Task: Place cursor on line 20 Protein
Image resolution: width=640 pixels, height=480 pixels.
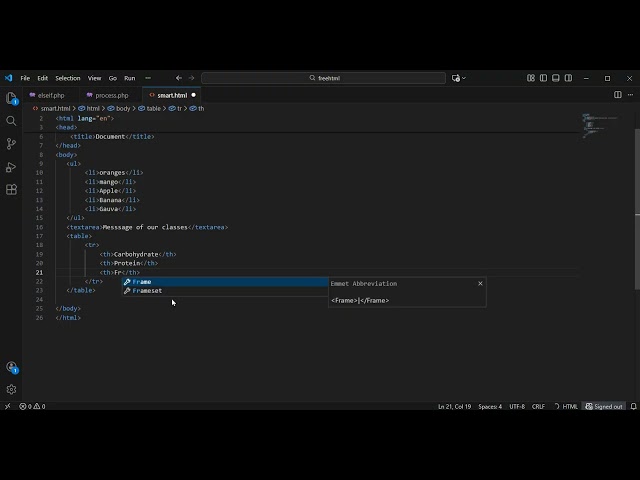Action: tap(127, 263)
